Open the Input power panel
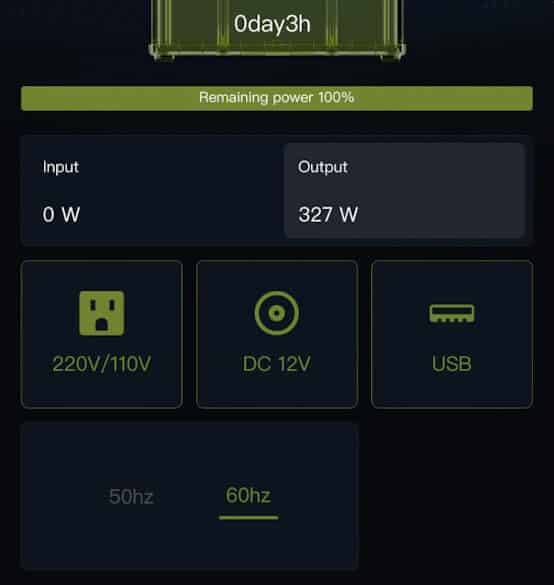Image resolution: width=554 pixels, height=585 pixels. pos(153,190)
